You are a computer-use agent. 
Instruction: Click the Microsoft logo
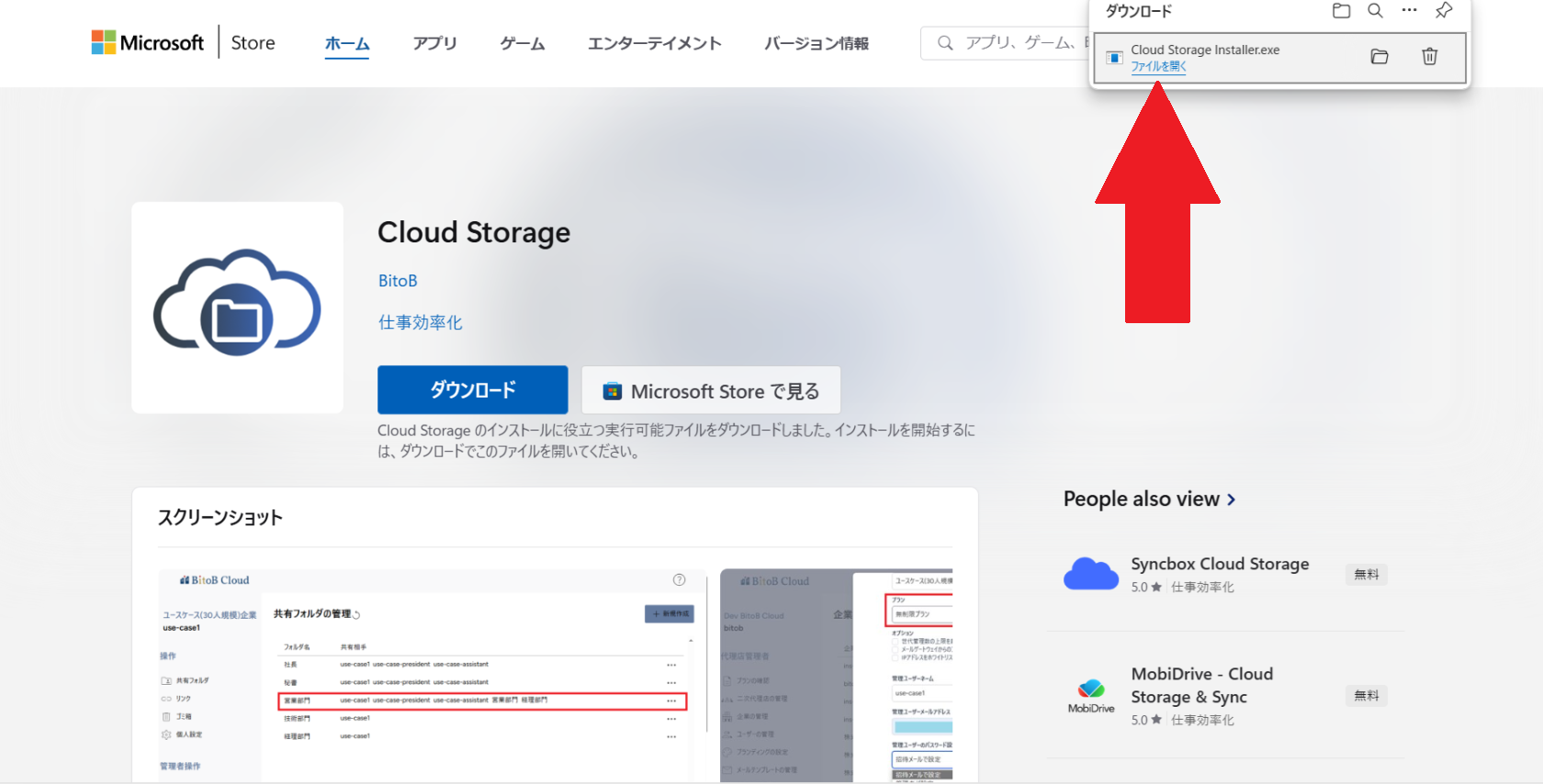(x=147, y=43)
